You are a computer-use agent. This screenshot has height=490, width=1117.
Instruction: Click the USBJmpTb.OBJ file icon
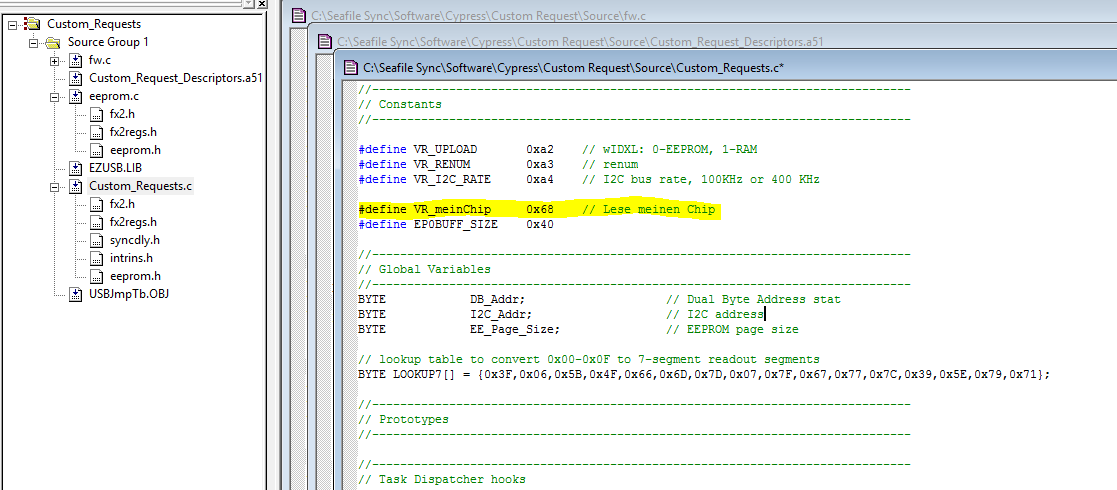(x=76, y=295)
